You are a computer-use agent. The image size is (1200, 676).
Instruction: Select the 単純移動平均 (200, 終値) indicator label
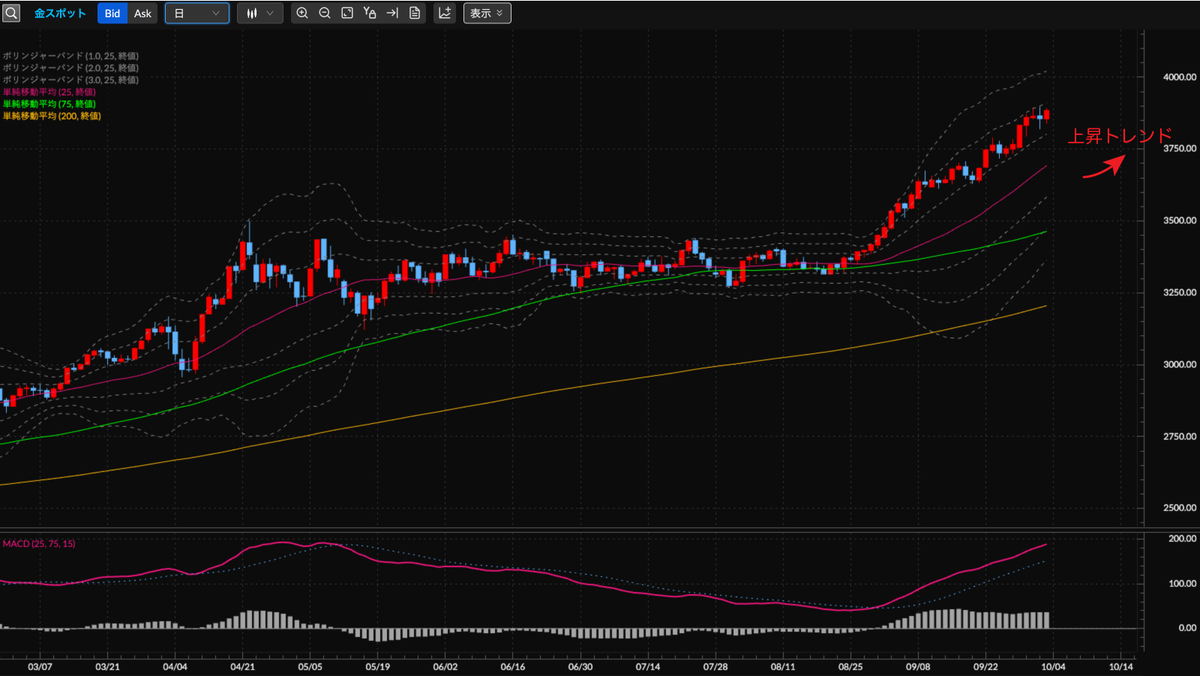51,116
